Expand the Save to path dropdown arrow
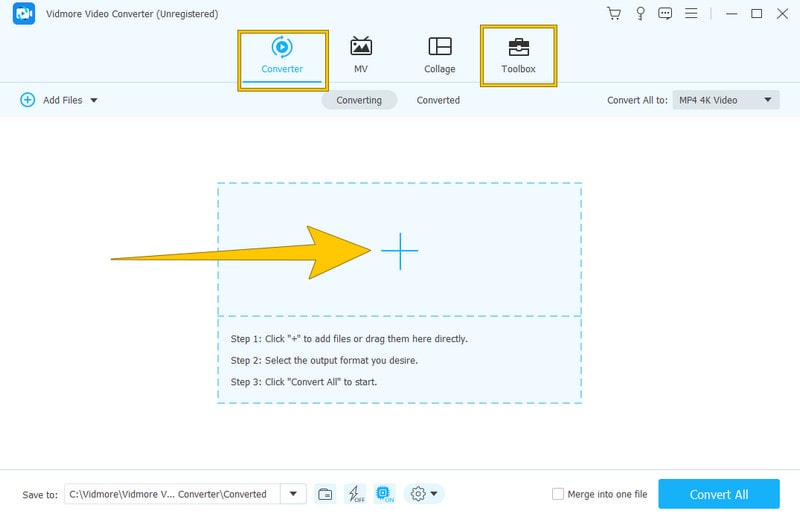 click(x=293, y=494)
